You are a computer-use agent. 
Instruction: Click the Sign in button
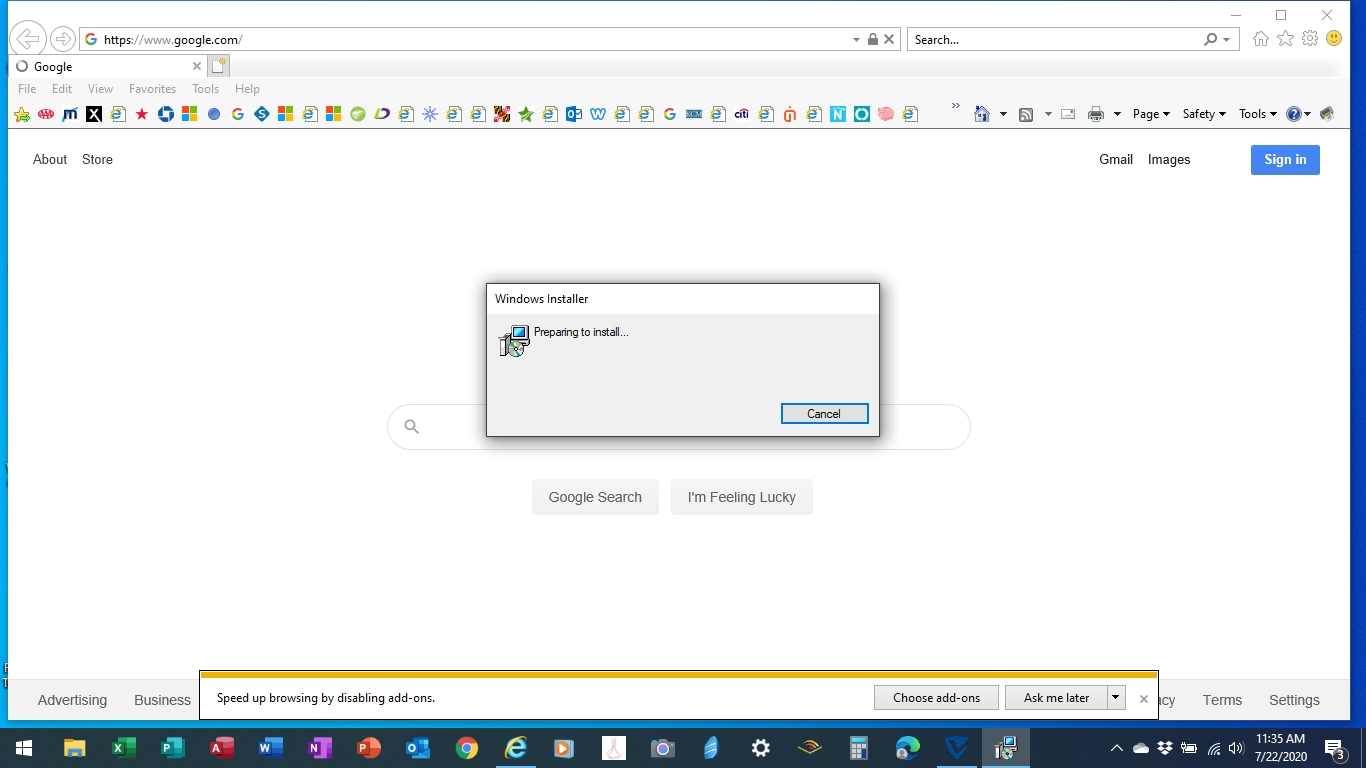click(1285, 160)
